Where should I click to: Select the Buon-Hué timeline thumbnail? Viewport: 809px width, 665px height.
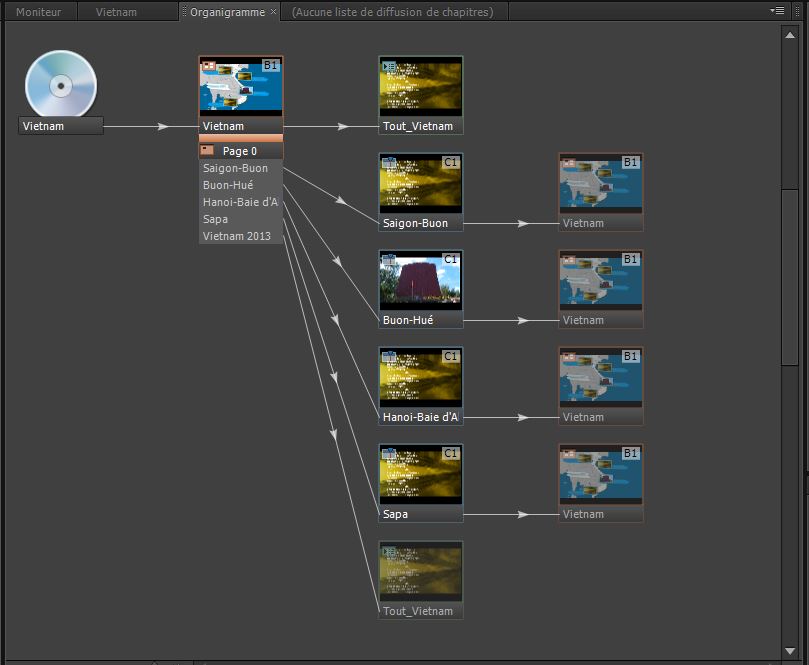click(x=421, y=281)
